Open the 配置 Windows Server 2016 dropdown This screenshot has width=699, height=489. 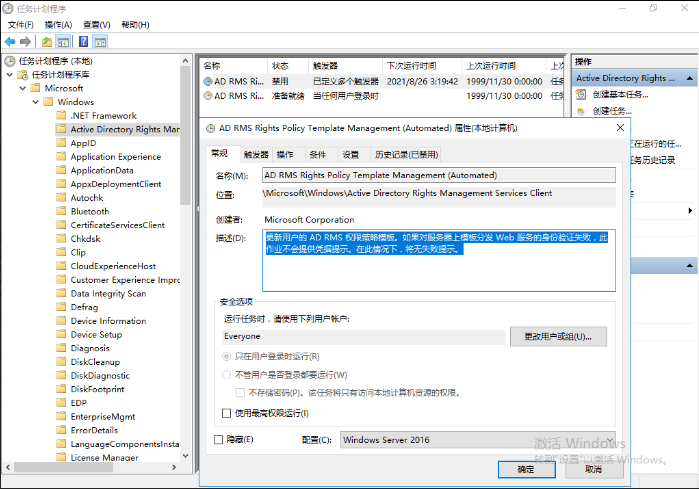pos(477,440)
